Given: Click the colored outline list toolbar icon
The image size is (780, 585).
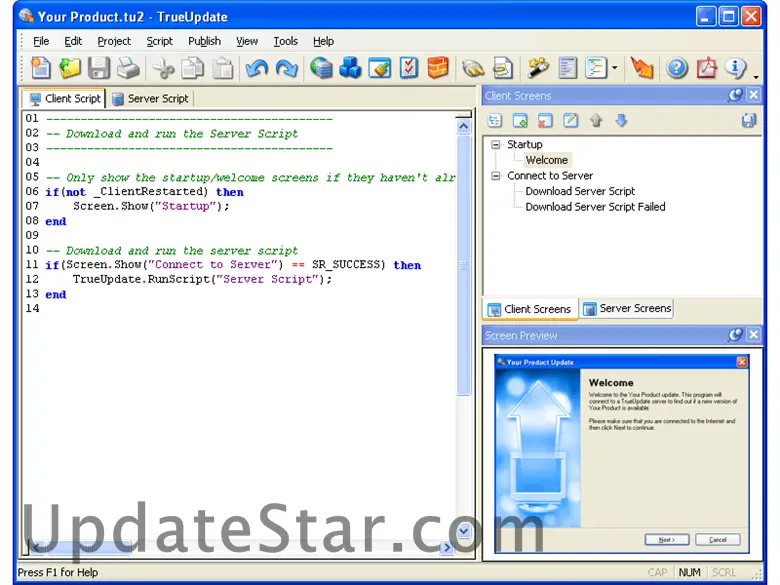Looking at the screenshot, I should point(596,68).
